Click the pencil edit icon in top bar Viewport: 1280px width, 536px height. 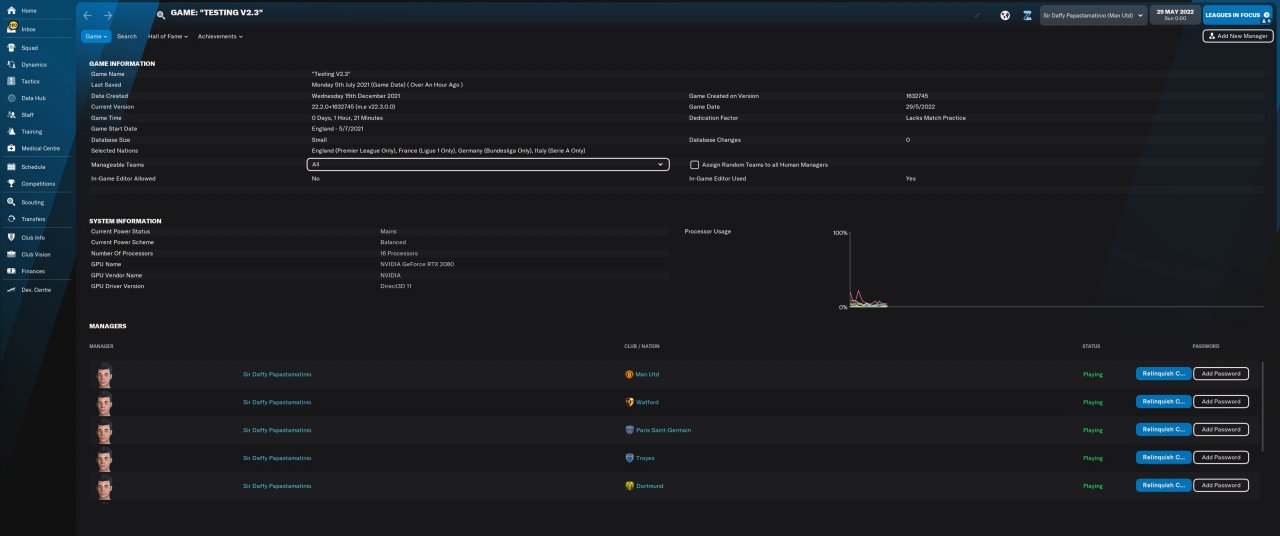(x=978, y=16)
